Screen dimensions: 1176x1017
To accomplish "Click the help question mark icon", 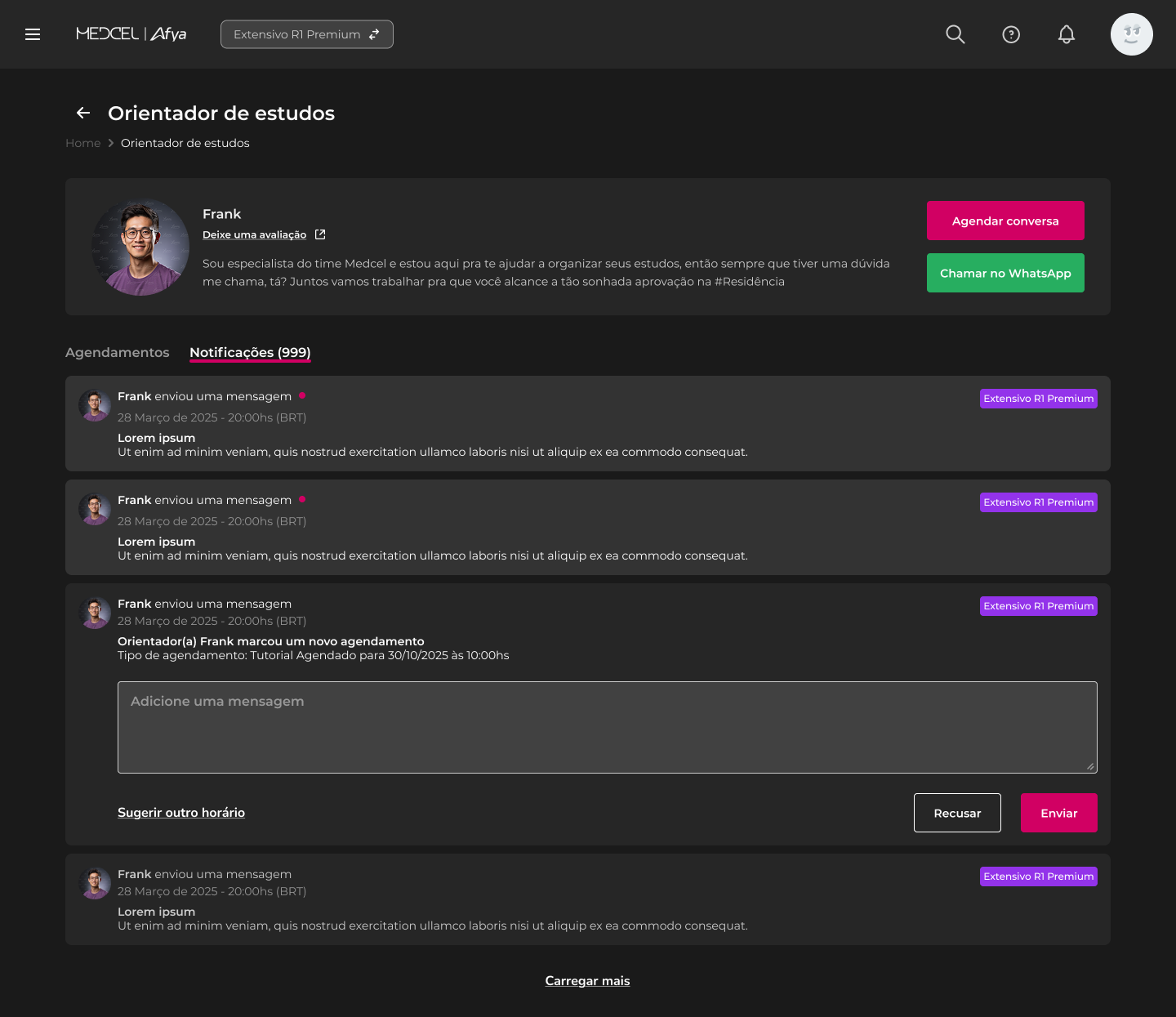I will click(1011, 34).
